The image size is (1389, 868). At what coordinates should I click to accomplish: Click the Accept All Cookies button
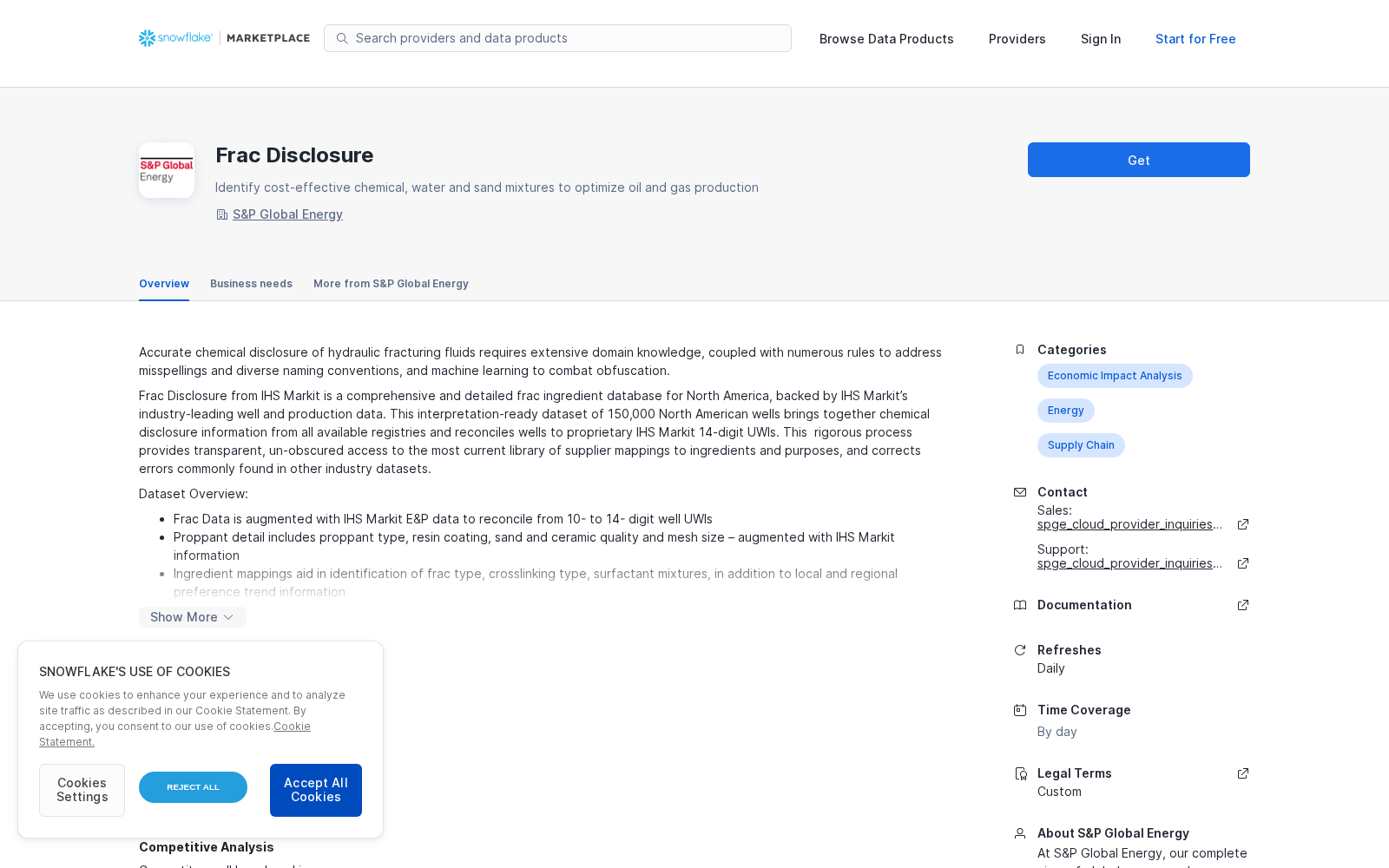pyautogui.click(x=316, y=790)
